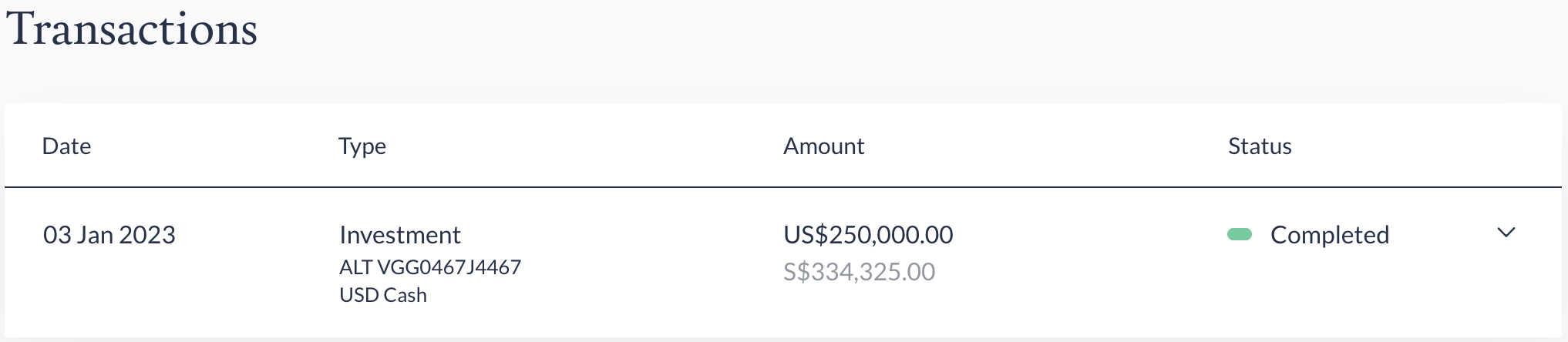Click the US$250,000.00 amount value
This screenshot has width=1568, height=342.
[x=868, y=235]
